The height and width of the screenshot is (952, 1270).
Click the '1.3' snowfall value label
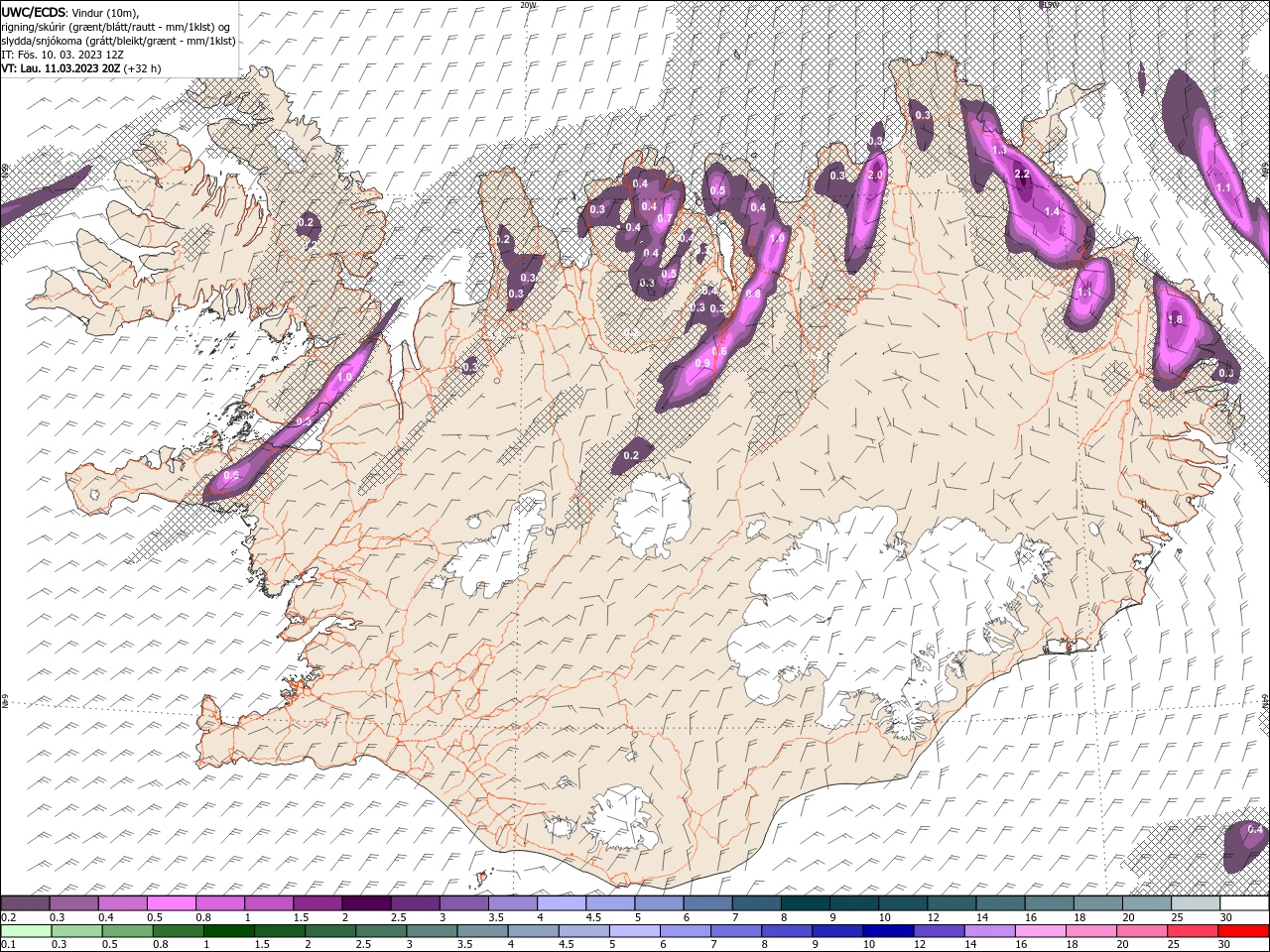(x=999, y=150)
